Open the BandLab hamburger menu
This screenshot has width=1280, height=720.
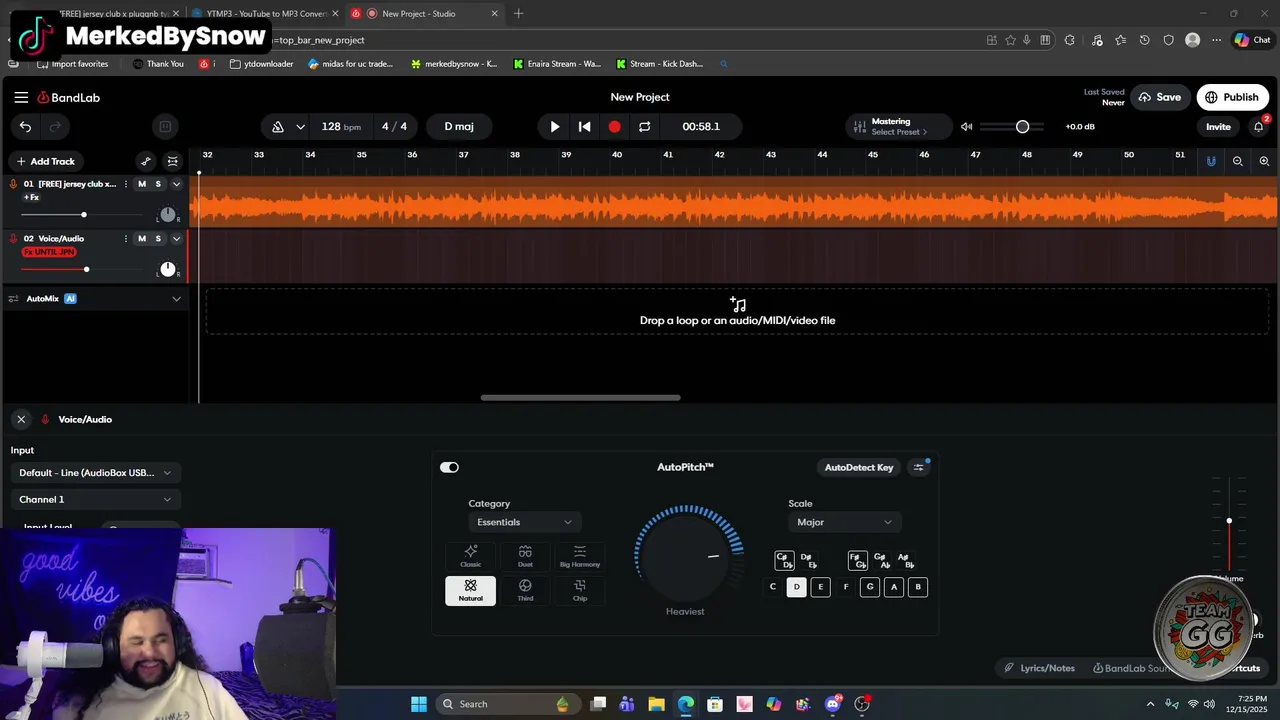[21, 97]
